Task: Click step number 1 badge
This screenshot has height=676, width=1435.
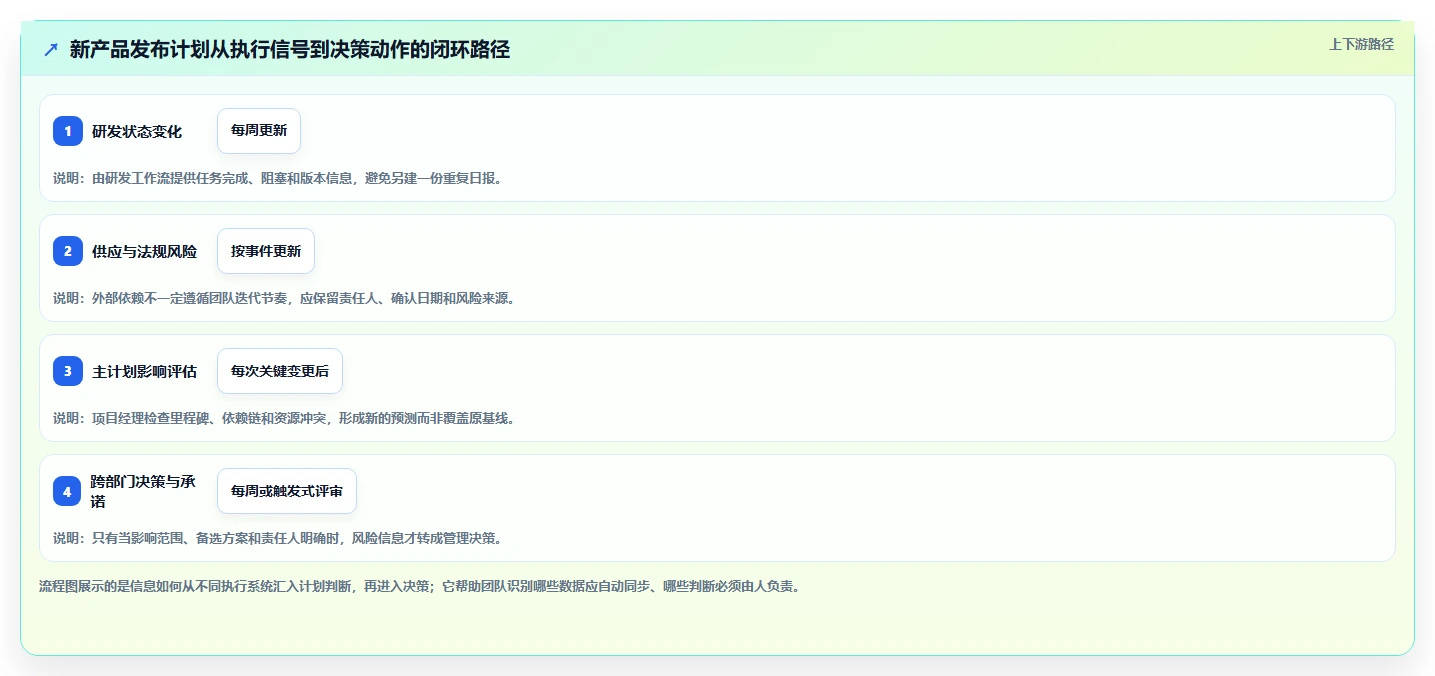Action: click(68, 131)
